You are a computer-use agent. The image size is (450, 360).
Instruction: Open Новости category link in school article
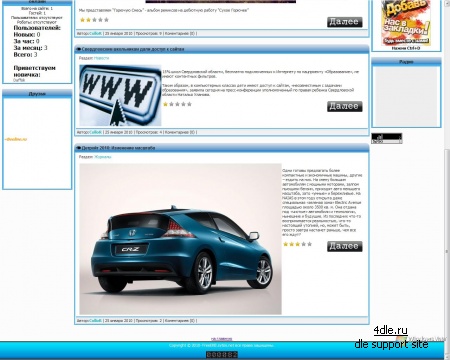(101, 58)
